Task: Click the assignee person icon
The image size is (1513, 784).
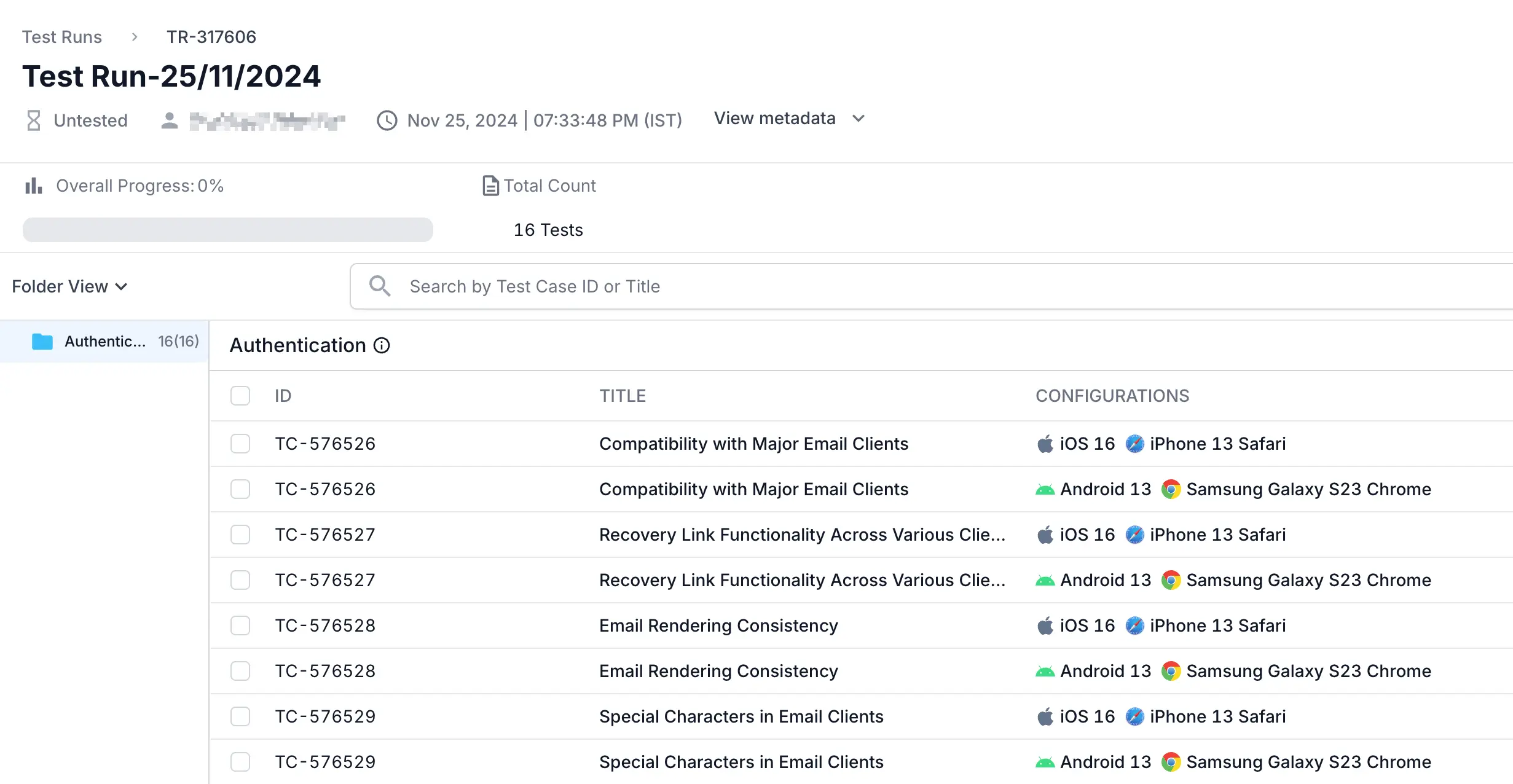Action: [169, 120]
